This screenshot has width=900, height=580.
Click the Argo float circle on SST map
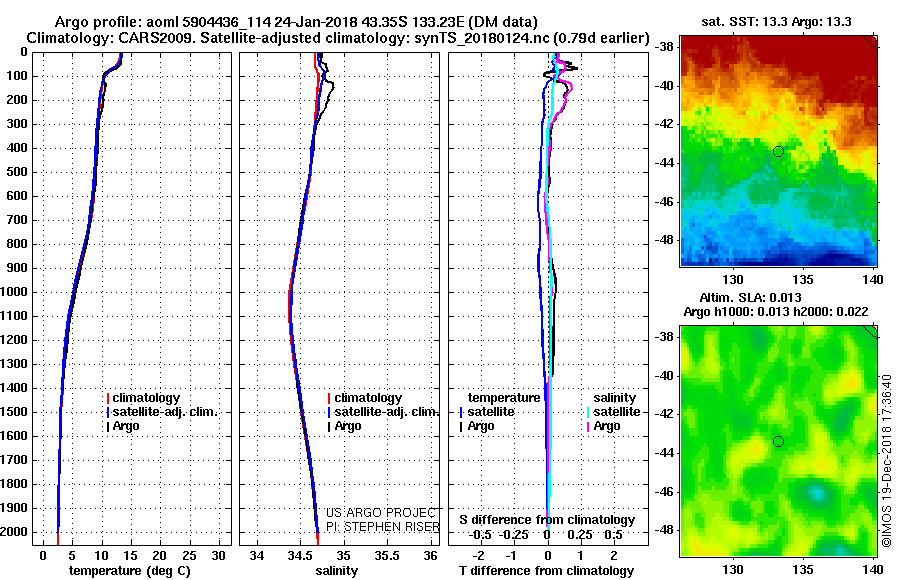coord(778,152)
